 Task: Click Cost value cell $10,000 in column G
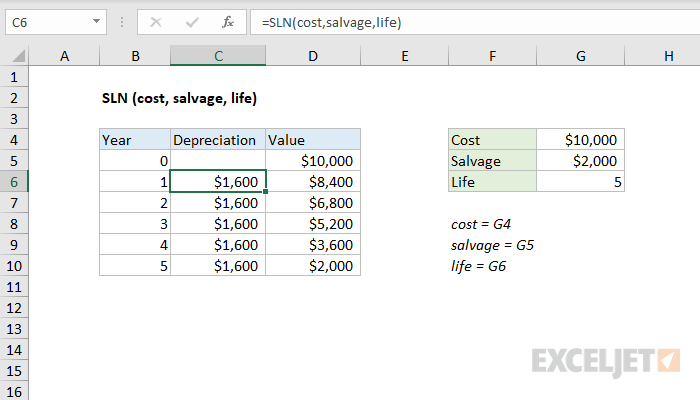click(580, 140)
